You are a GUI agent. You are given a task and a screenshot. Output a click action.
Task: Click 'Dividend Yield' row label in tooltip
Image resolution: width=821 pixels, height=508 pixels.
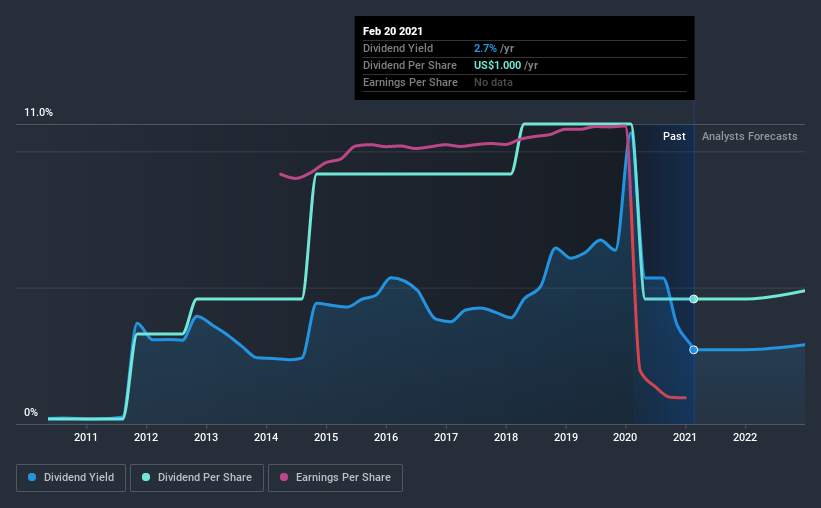pyautogui.click(x=398, y=48)
